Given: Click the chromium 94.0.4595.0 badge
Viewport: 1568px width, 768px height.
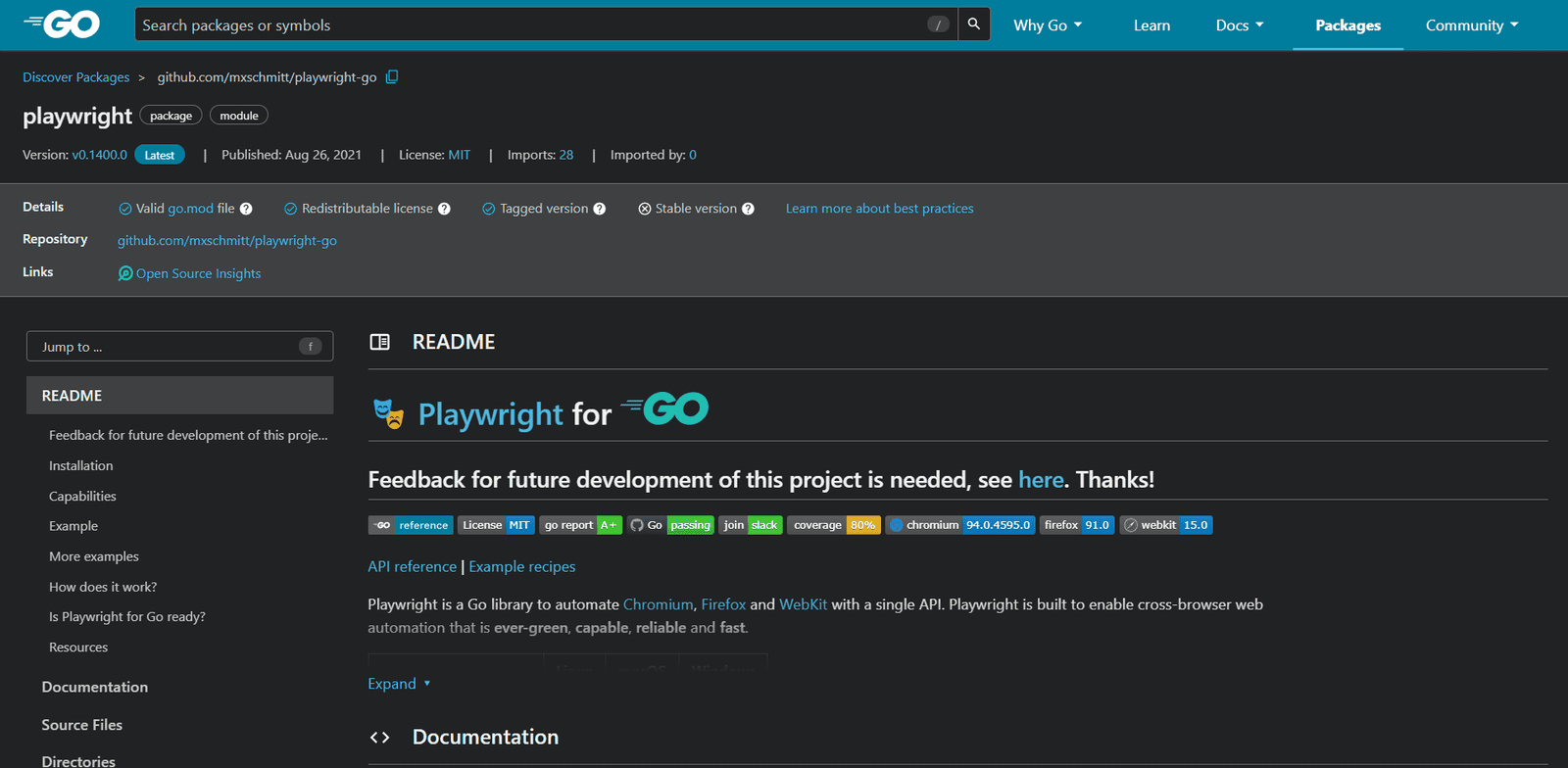Looking at the screenshot, I should [x=960, y=525].
